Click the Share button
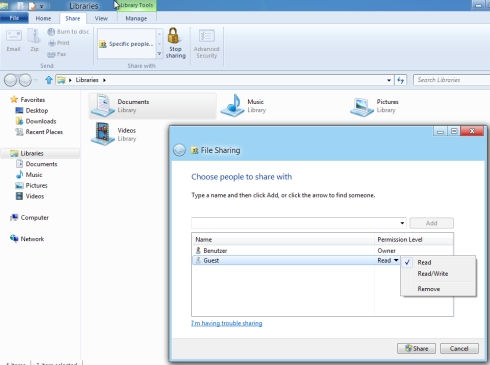Viewport: 490px width, 365px height. (416, 348)
